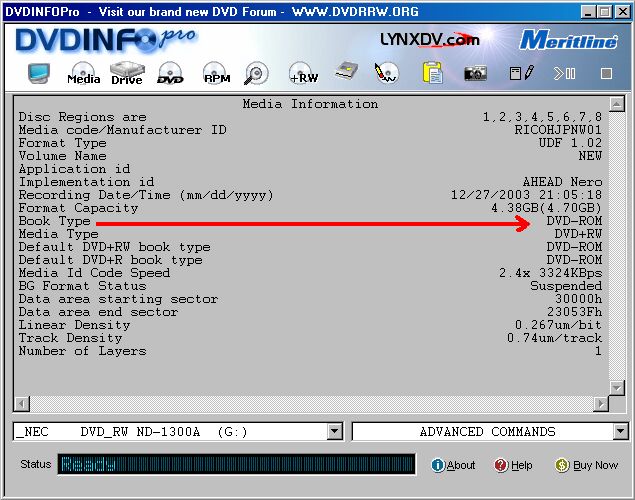This screenshot has width=635, height=500.
Task: Click the DVDINFOpro logo banner
Action: (x=106, y=40)
